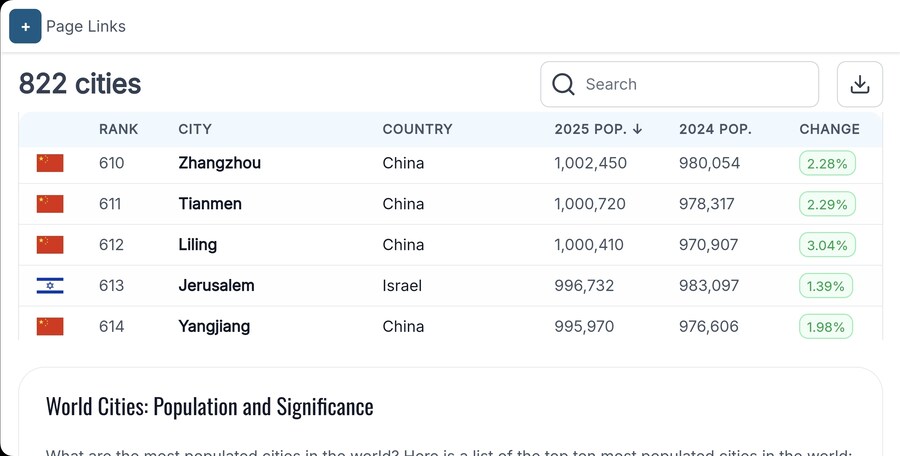Click the Israel country cell
This screenshot has width=900, height=456.
click(x=402, y=285)
